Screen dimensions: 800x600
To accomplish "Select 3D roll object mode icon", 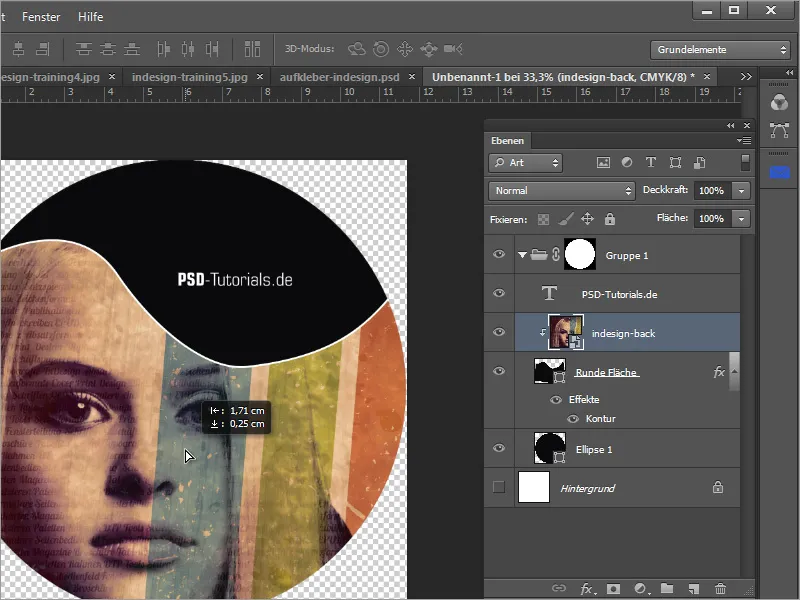I will click(381, 49).
